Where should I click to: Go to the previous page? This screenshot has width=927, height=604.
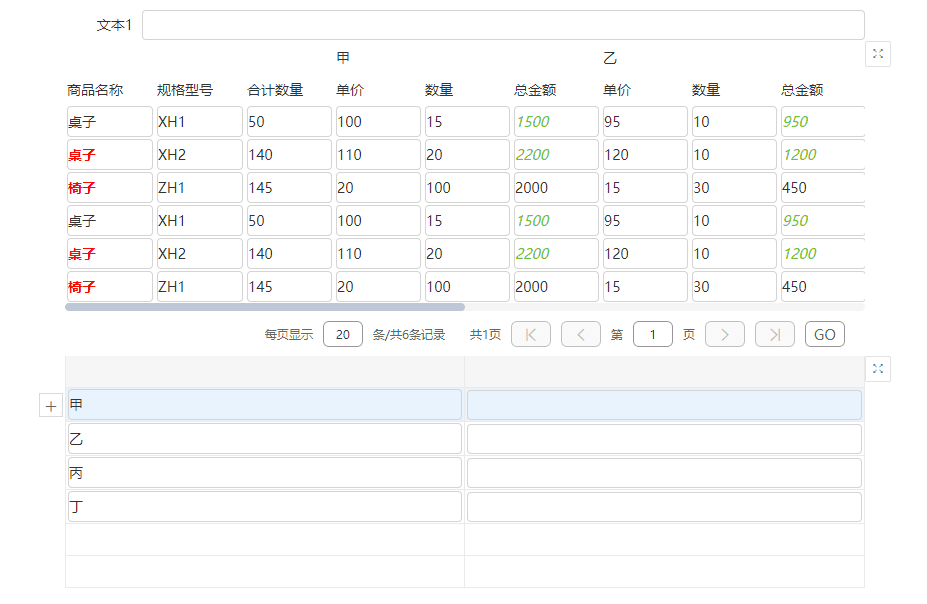581,335
